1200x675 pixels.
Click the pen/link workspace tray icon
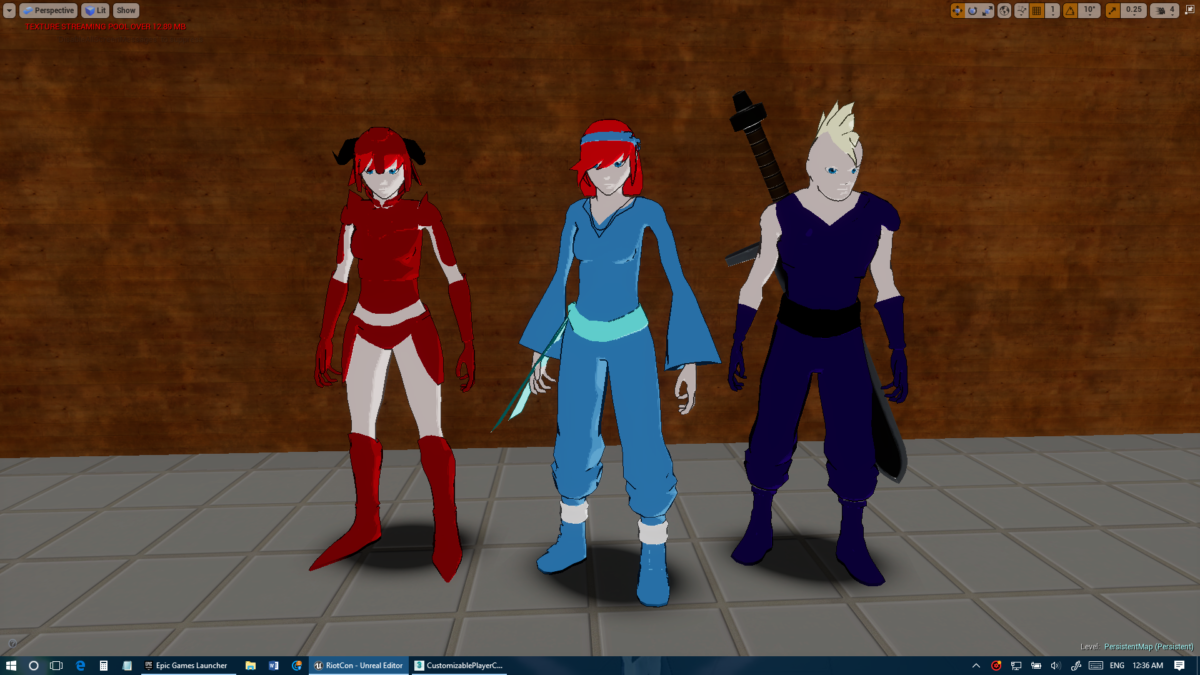(x=1076, y=666)
